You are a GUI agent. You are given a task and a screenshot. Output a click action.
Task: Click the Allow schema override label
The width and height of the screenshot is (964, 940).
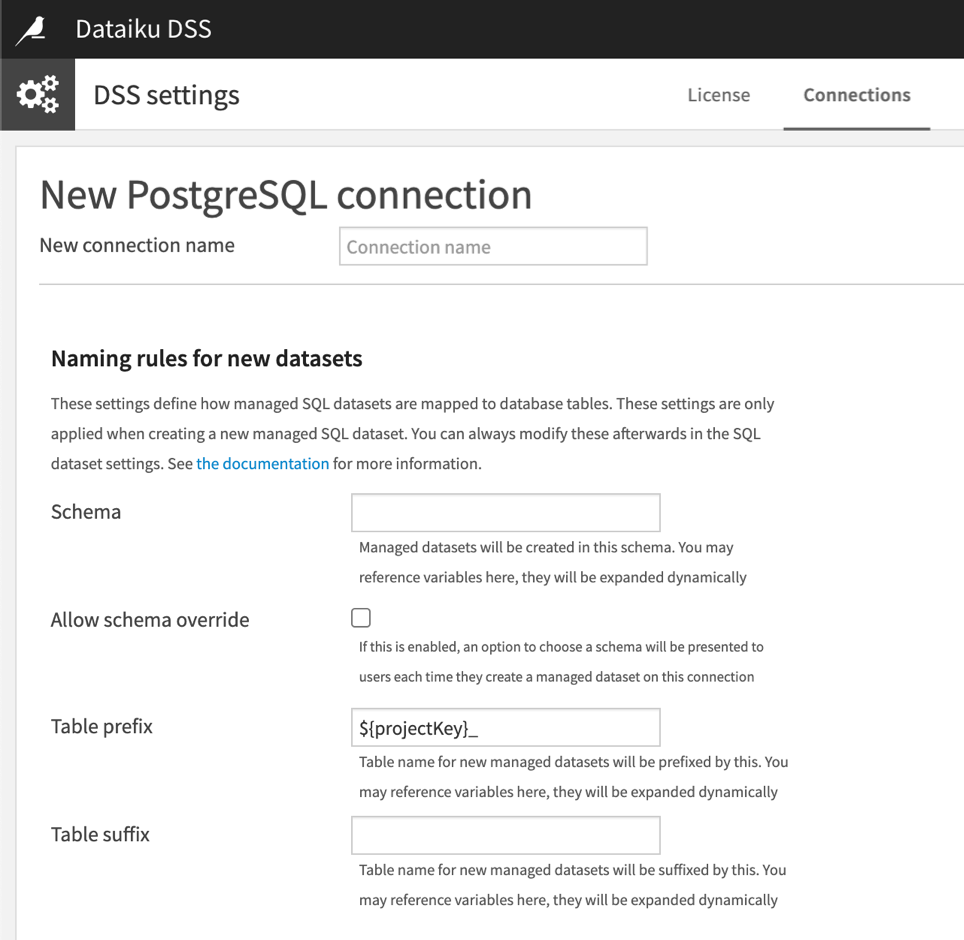coord(149,620)
